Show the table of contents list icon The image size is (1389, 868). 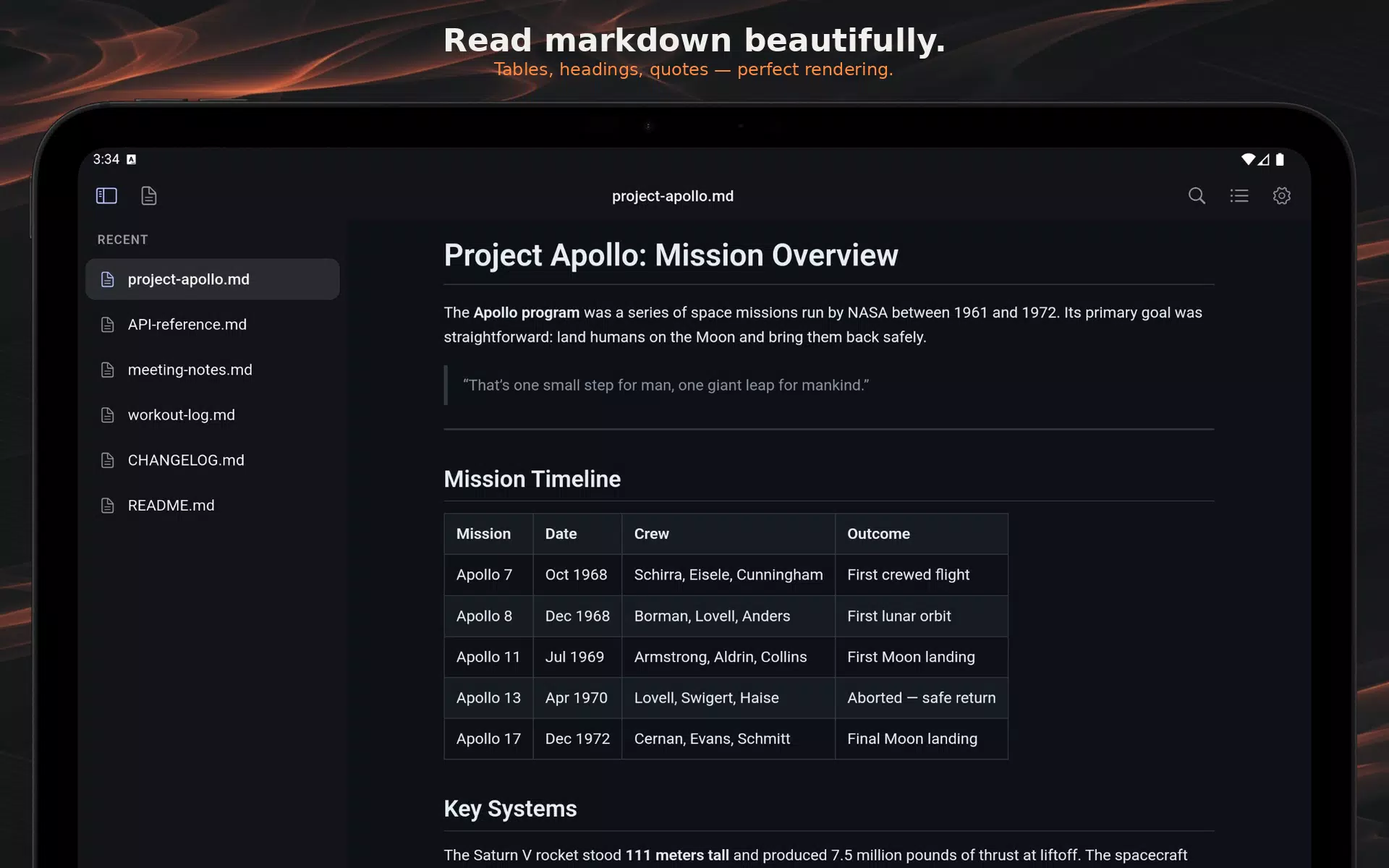point(1239,195)
